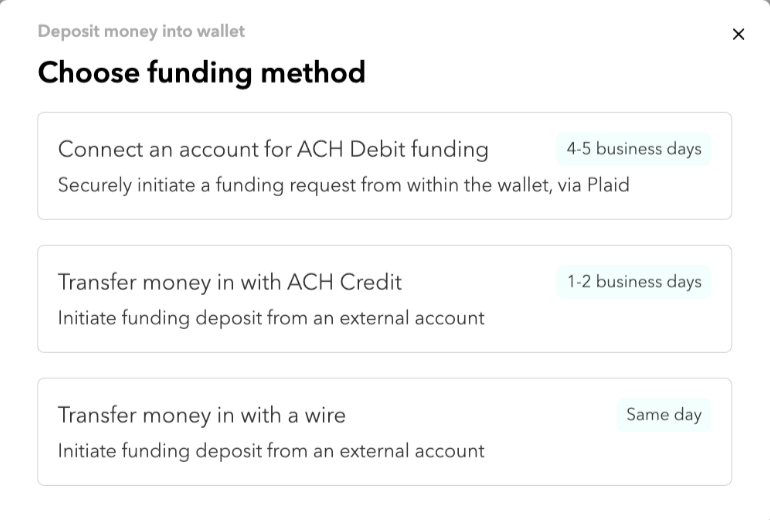770x520 pixels.
Task: Click the description under the wire transfer title
Action: coord(271,451)
